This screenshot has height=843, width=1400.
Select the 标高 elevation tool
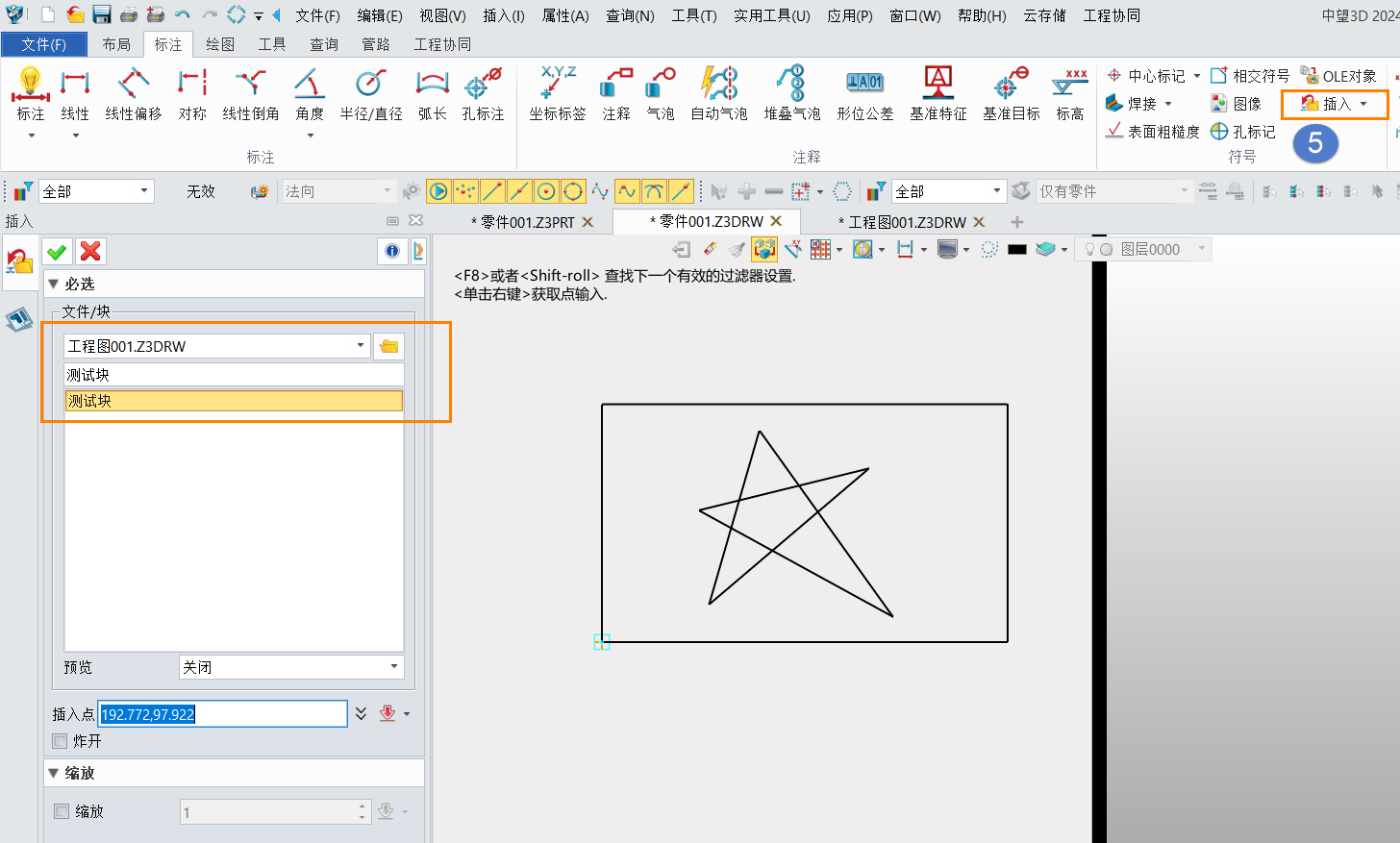click(x=1070, y=94)
